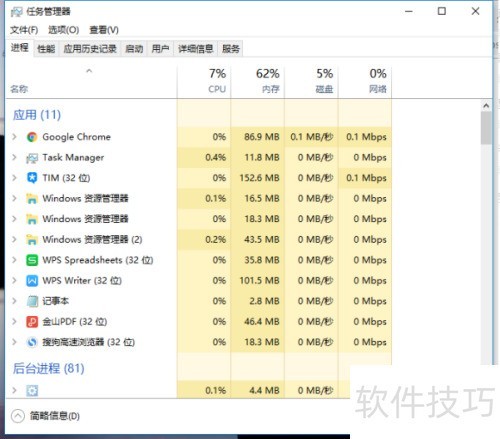Sort processes by the 内存 column header
The width and height of the screenshot is (500, 439).
[257, 82]
